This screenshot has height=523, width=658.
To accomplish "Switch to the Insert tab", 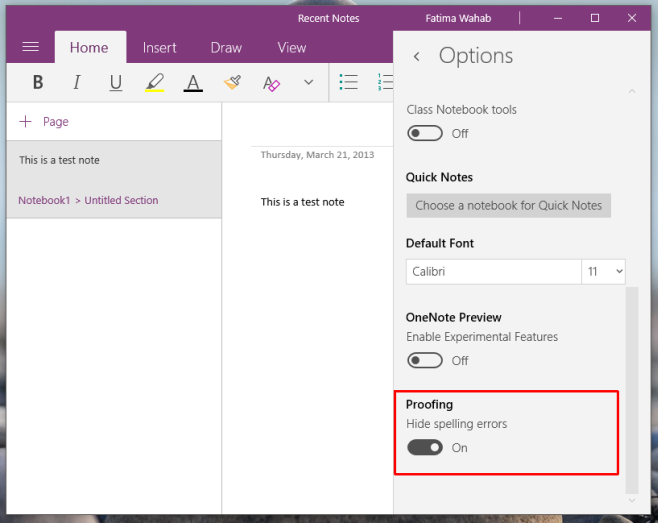I will [x=159, y=47].
